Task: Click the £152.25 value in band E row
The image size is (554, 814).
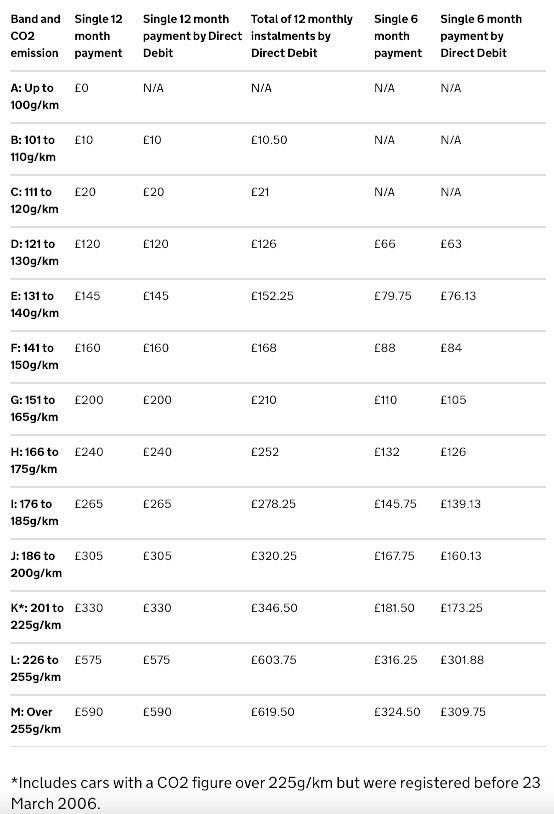Action: click(x=272, y=296)
